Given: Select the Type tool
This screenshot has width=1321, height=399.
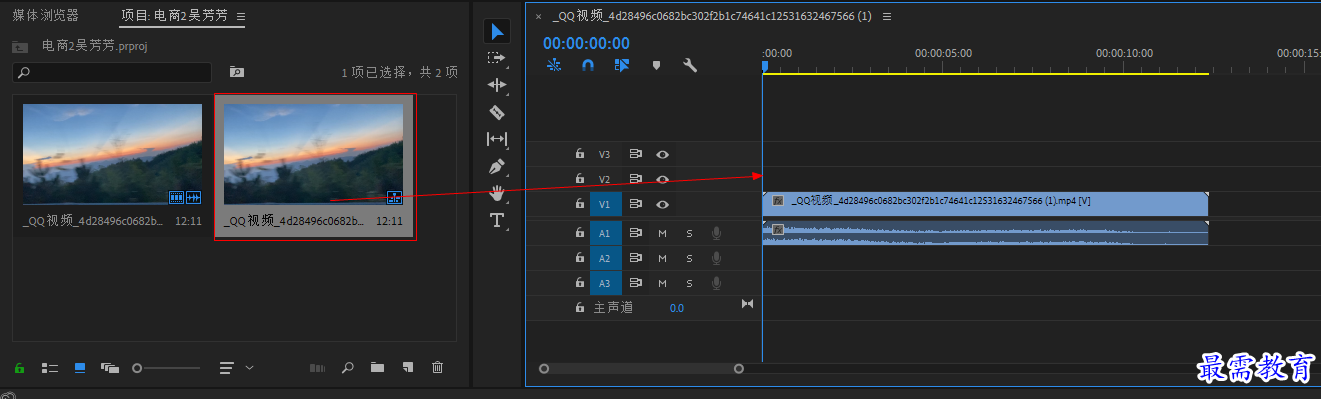Looking at the screenshot, I should 497,220.
